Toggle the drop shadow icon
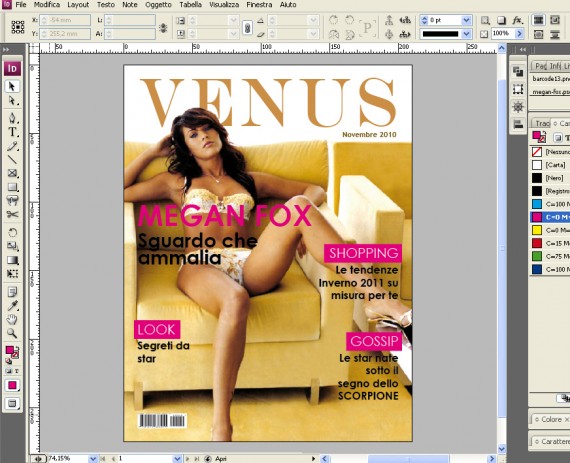Viewport: 570px width, 463px height. pyautogui.click(x=501, y=20)
